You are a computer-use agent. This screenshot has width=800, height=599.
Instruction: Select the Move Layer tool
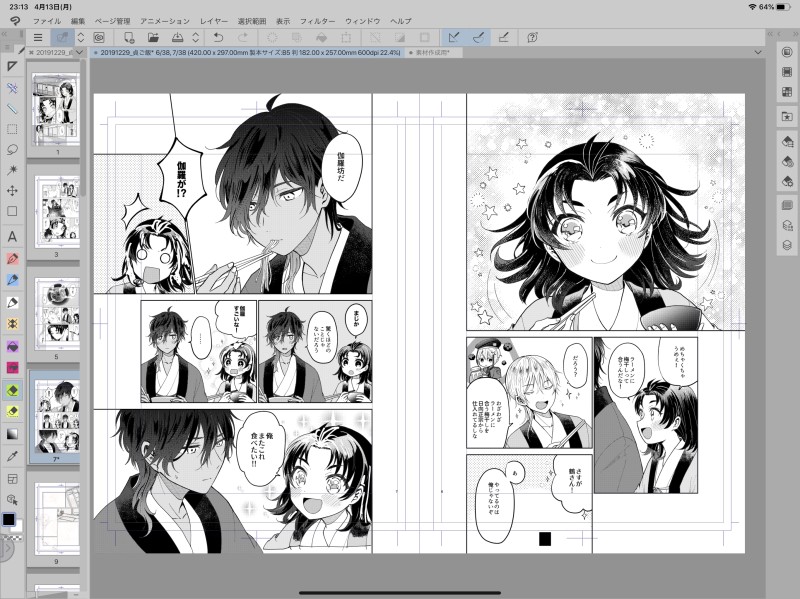(12, 190)
